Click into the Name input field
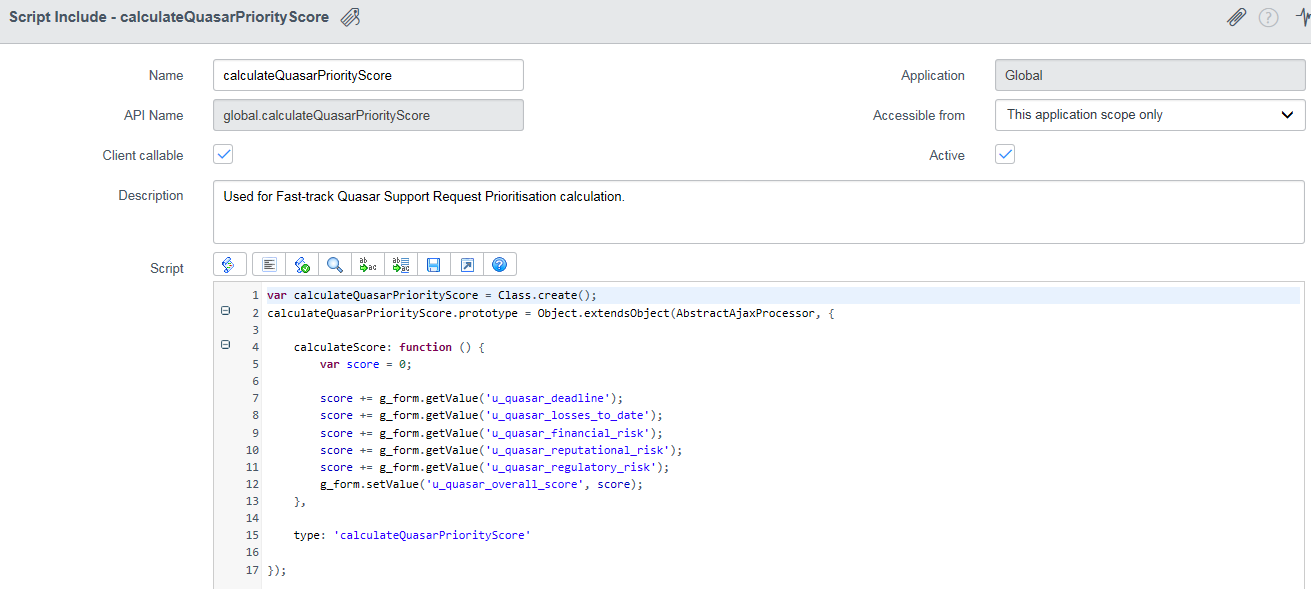The width and height of the screenshot is (1311, 589). pos(368,75)
